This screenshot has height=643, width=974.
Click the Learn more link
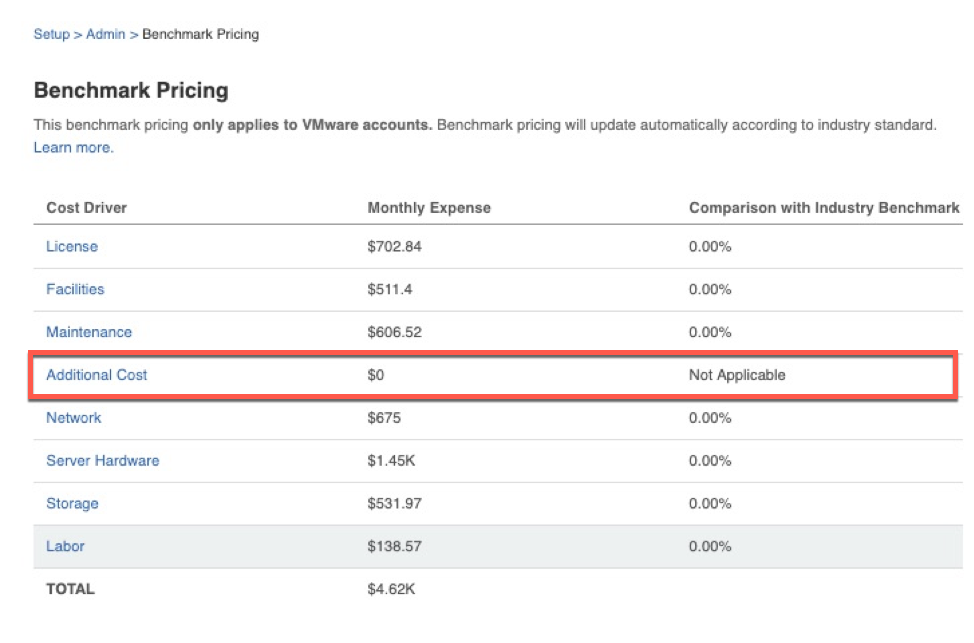pos(72,148)
